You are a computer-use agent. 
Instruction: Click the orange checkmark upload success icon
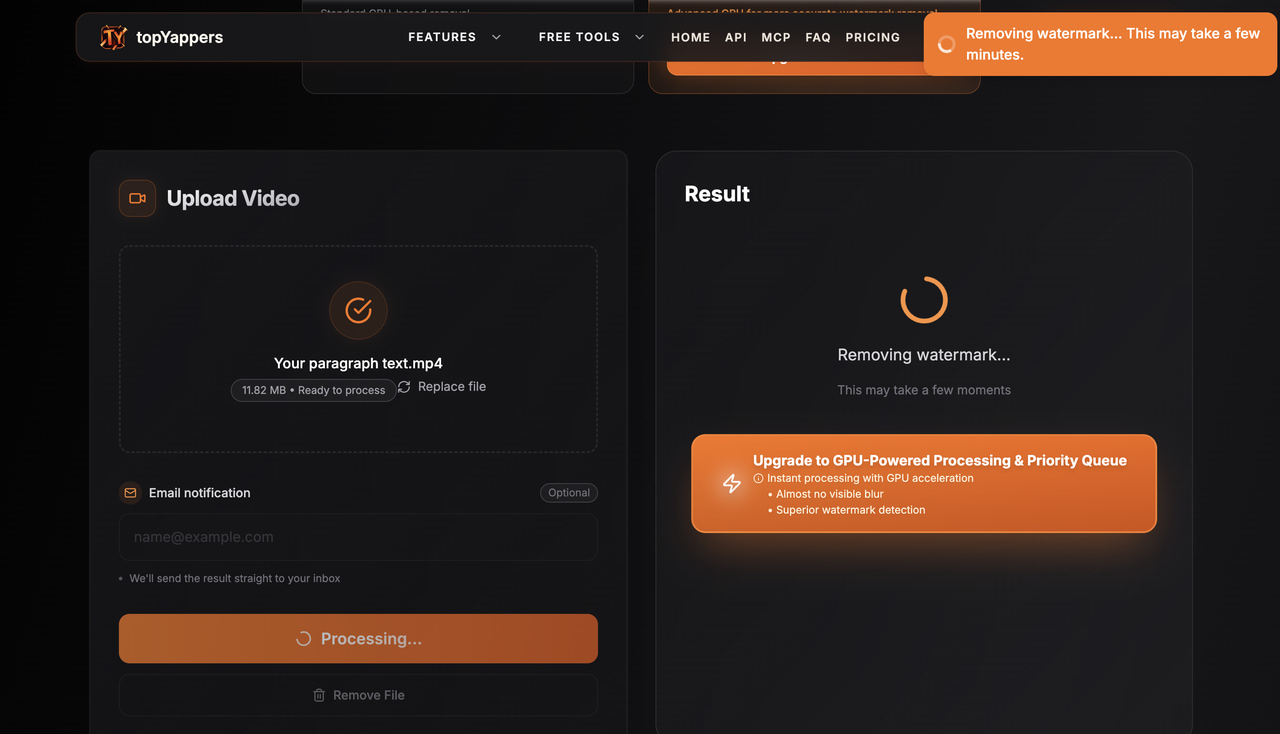coord(358,310)
